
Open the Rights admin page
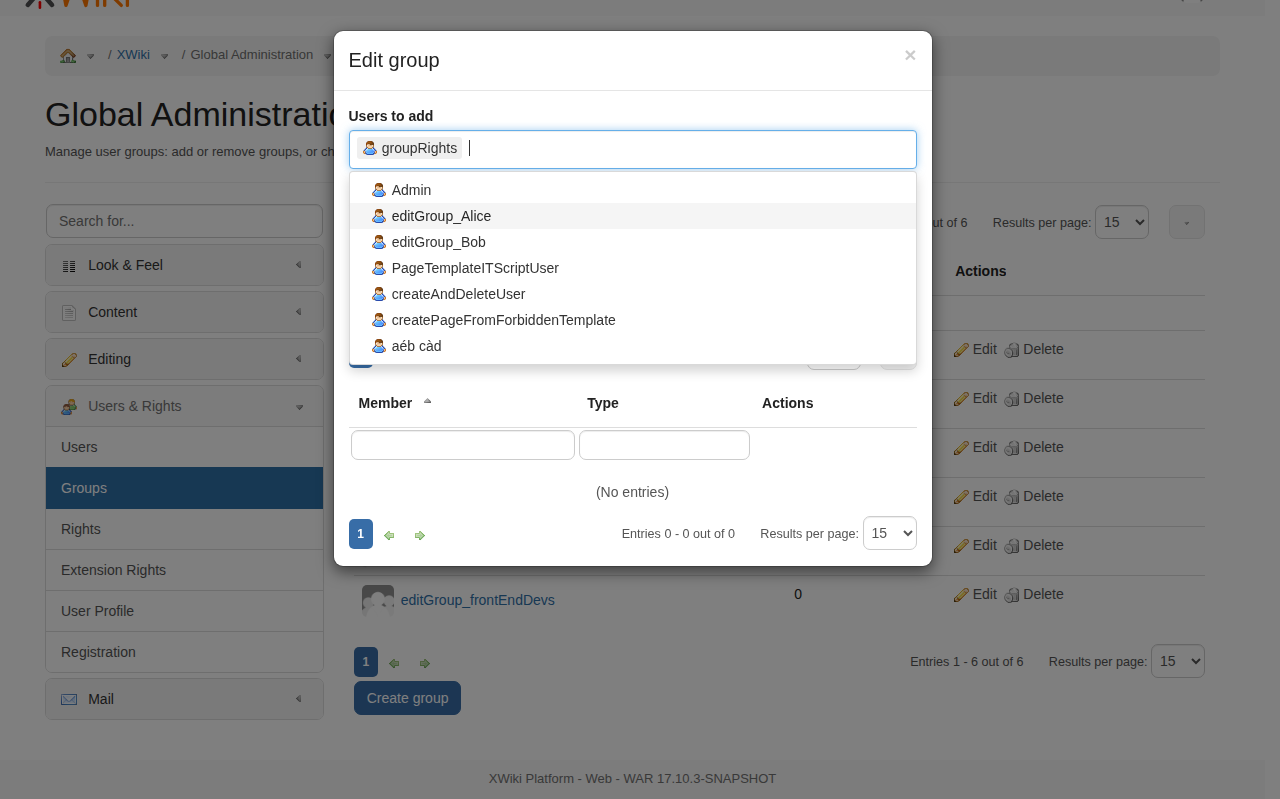[x=81, y=529]
